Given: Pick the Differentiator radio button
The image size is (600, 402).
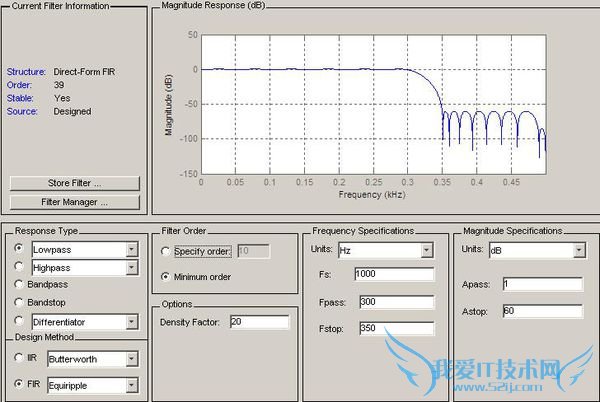Looking at the screenshot, I should point(18,322).
